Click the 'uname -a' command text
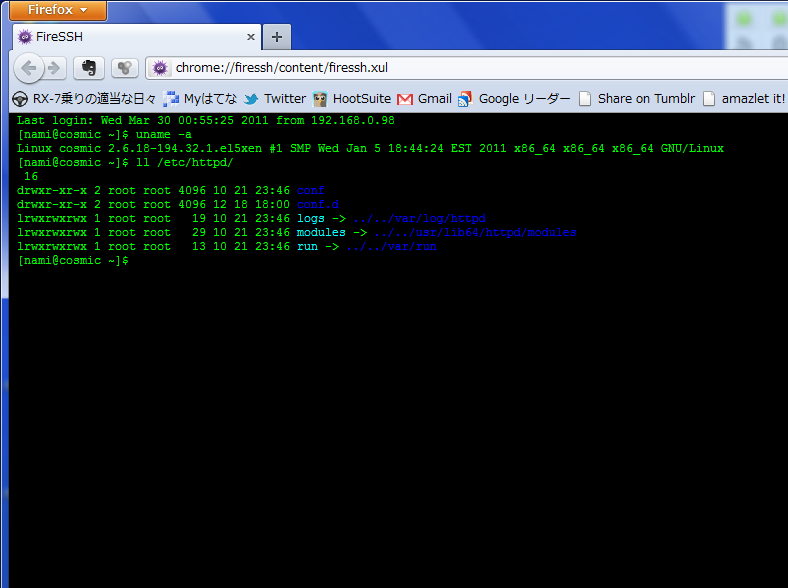Screen dimensions: 788x588 pos(163,135)
